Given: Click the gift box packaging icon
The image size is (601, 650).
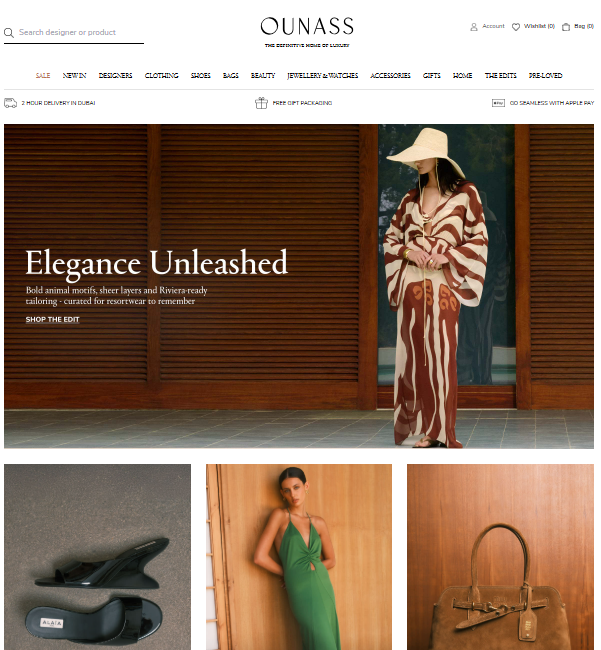Looking at the screenshot, I should 261,103.
